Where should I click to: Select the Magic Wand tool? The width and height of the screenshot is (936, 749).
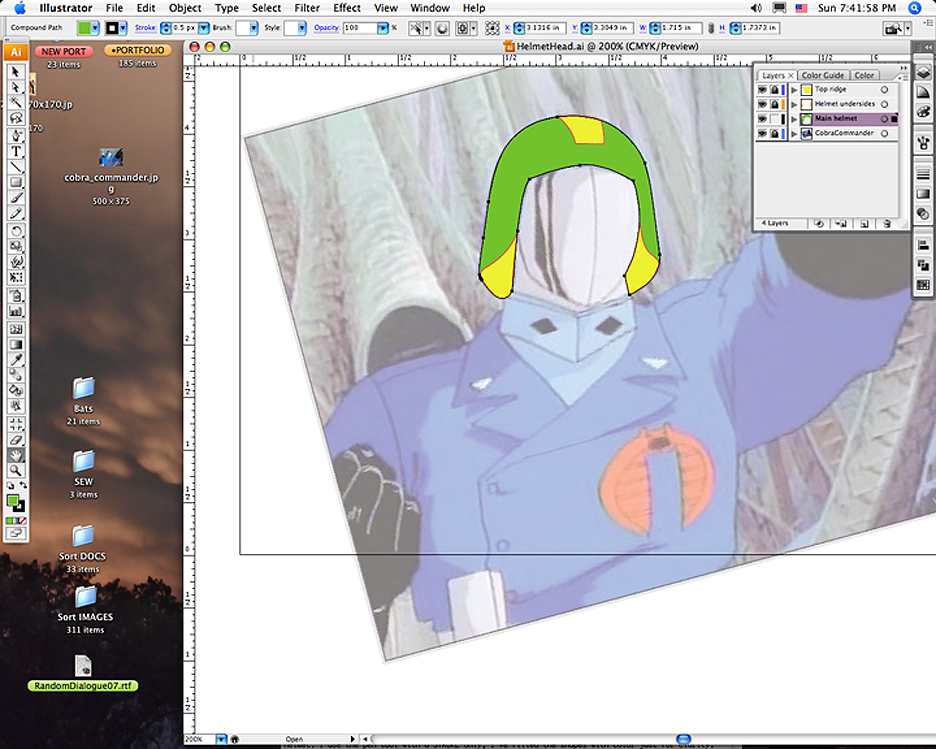coord(16,103)
